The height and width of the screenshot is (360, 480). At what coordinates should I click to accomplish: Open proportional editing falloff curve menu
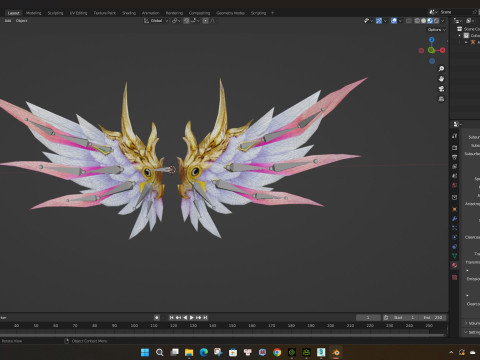[213, 21]
